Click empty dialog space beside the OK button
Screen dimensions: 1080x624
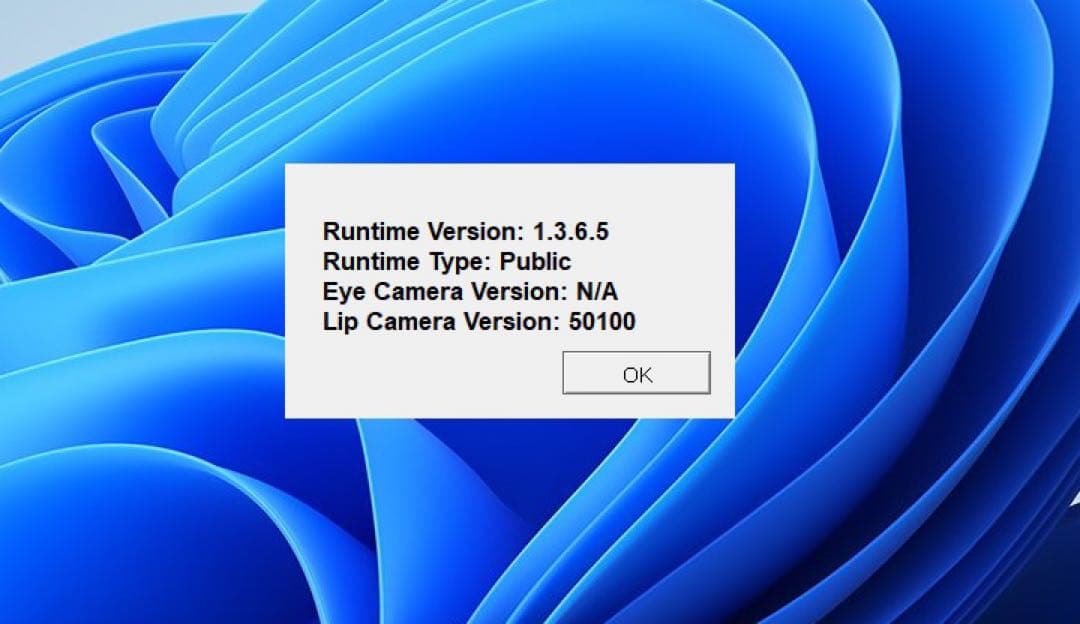420,375
